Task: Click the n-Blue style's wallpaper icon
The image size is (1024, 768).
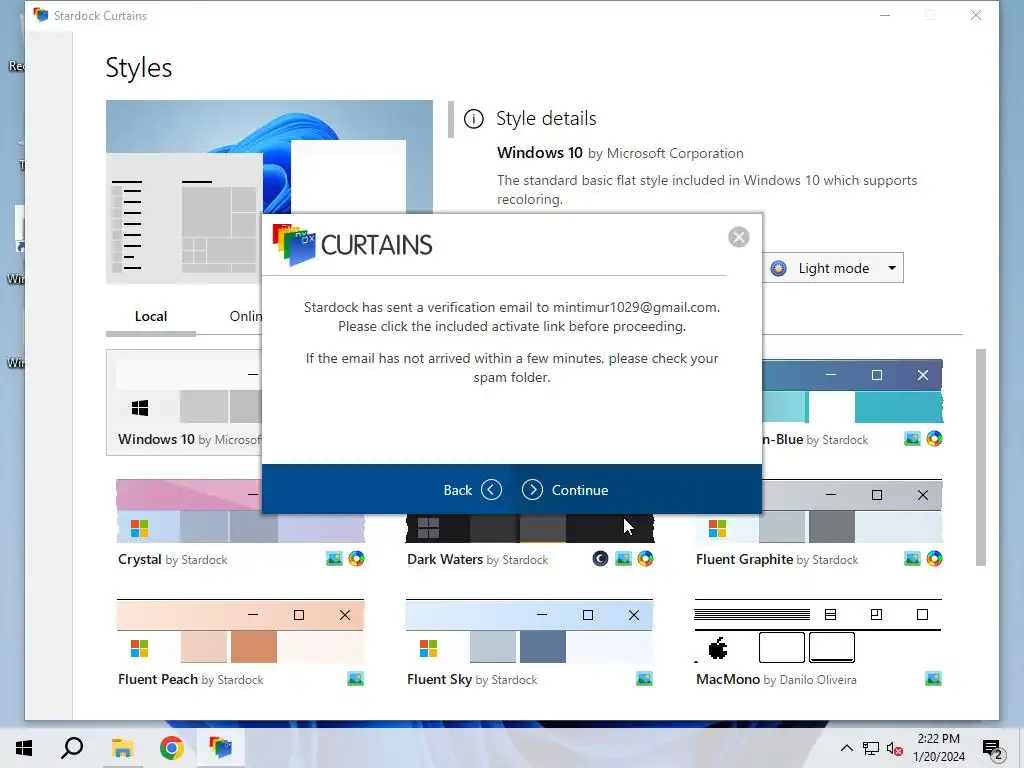Action: [912, 439]
